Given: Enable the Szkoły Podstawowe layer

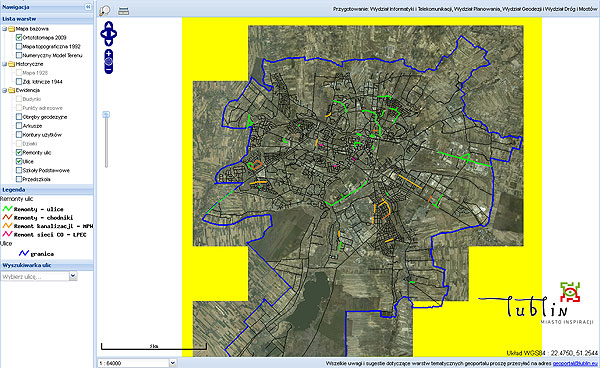Looking at the screenshot, I should pos(19,170).
